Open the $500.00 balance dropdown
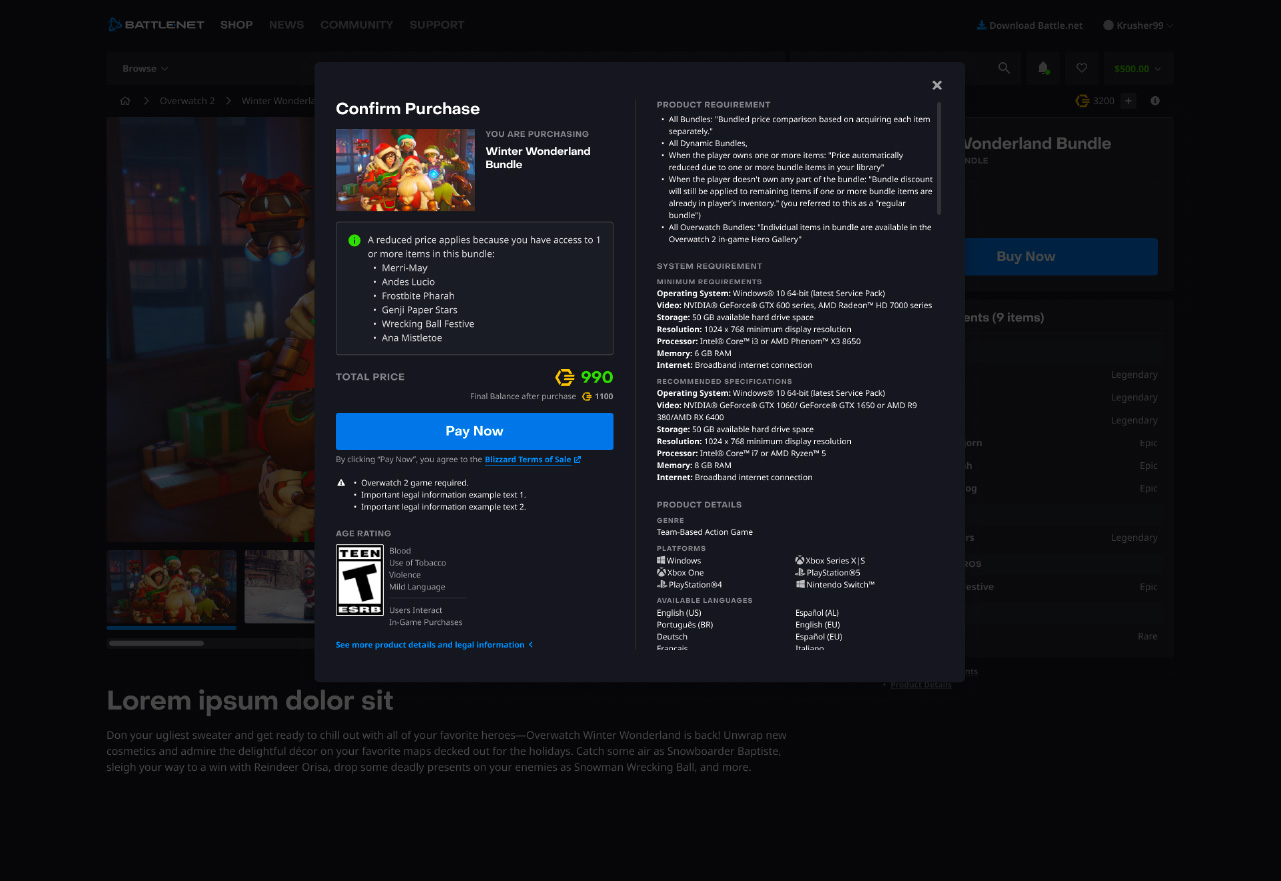Viewport: 1281px width, 881px height. click(x=1138, y=69)
